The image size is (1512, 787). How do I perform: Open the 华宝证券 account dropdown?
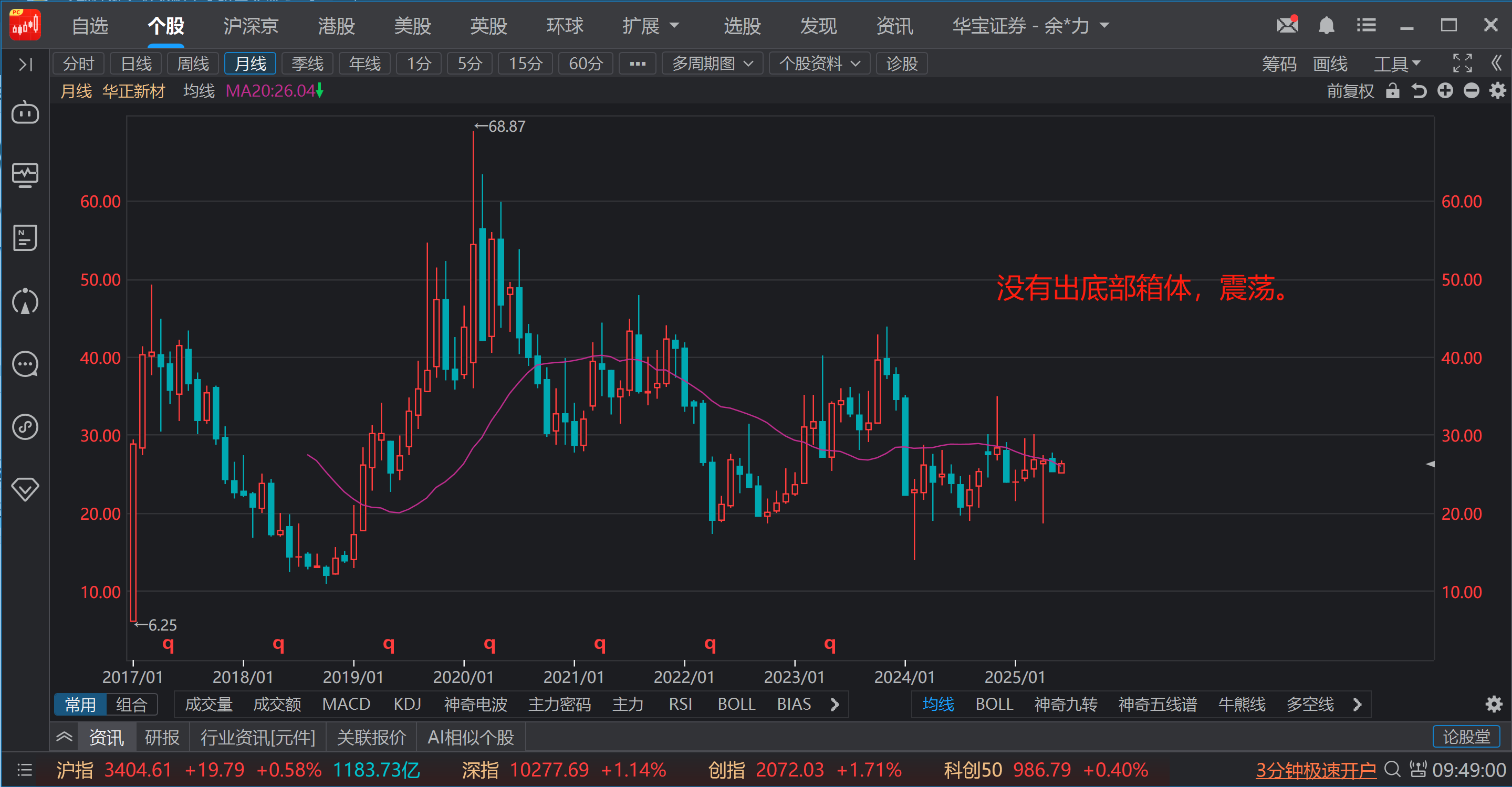tap(1031, 25)
